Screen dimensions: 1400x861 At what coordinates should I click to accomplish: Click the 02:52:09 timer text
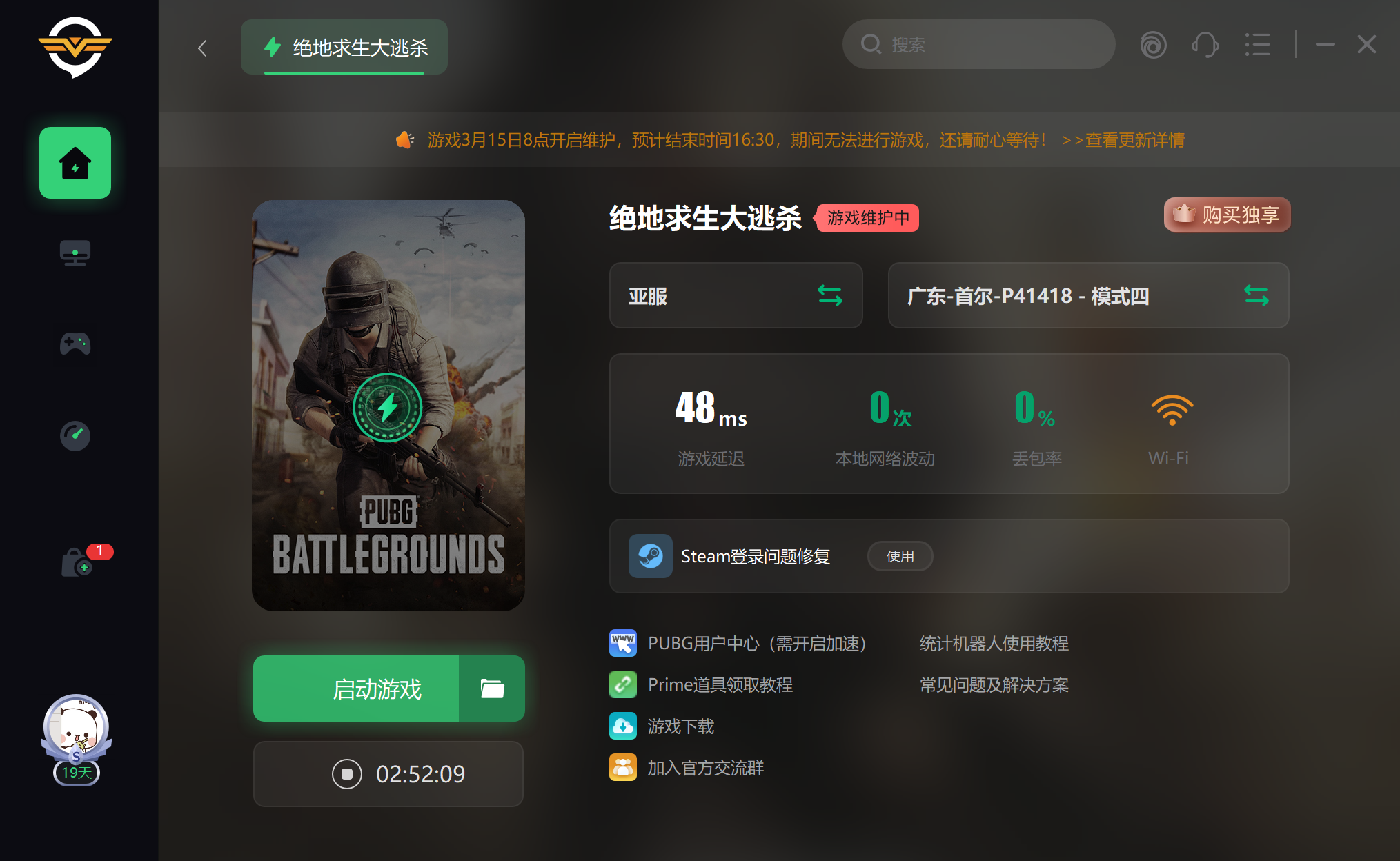[x=420, y=774]
